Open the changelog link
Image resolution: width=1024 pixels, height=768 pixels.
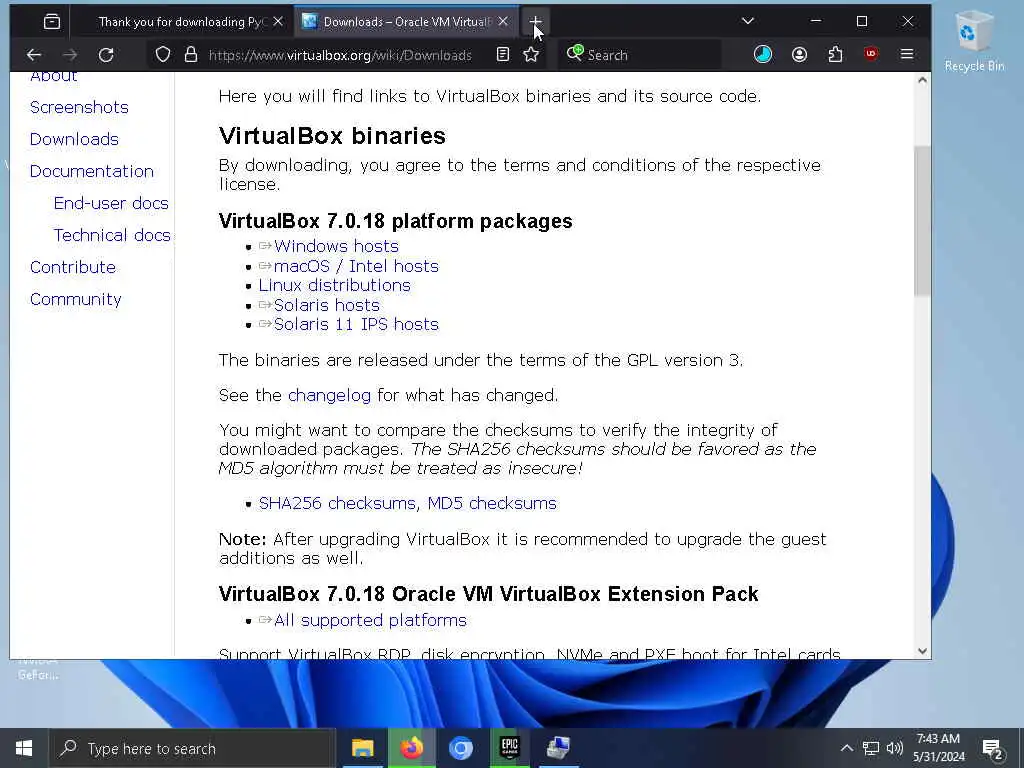329,395
